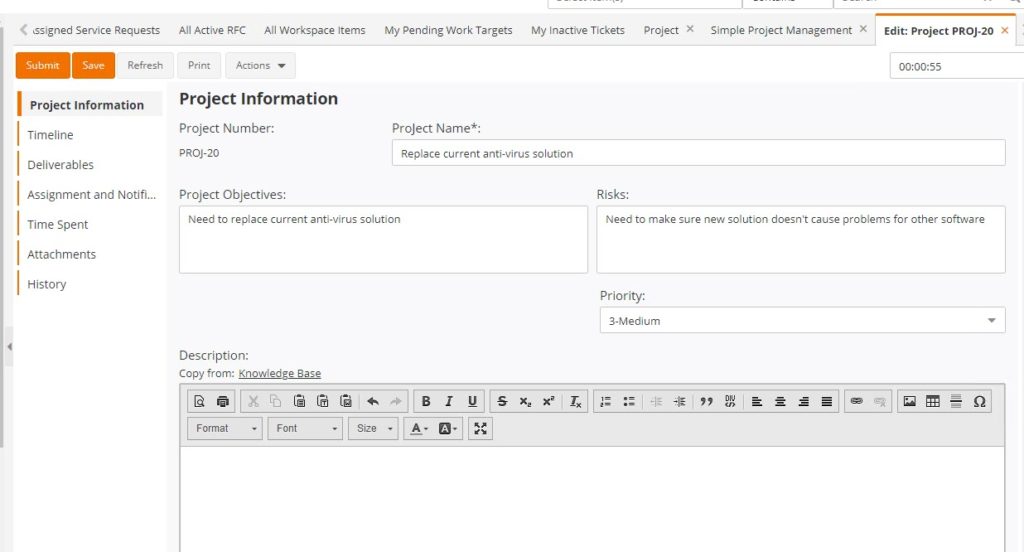Image resolution: width=1024 pixels, height=552 pixels.
Task: Click the undo arrow in the editor
Action: (373, 401)
